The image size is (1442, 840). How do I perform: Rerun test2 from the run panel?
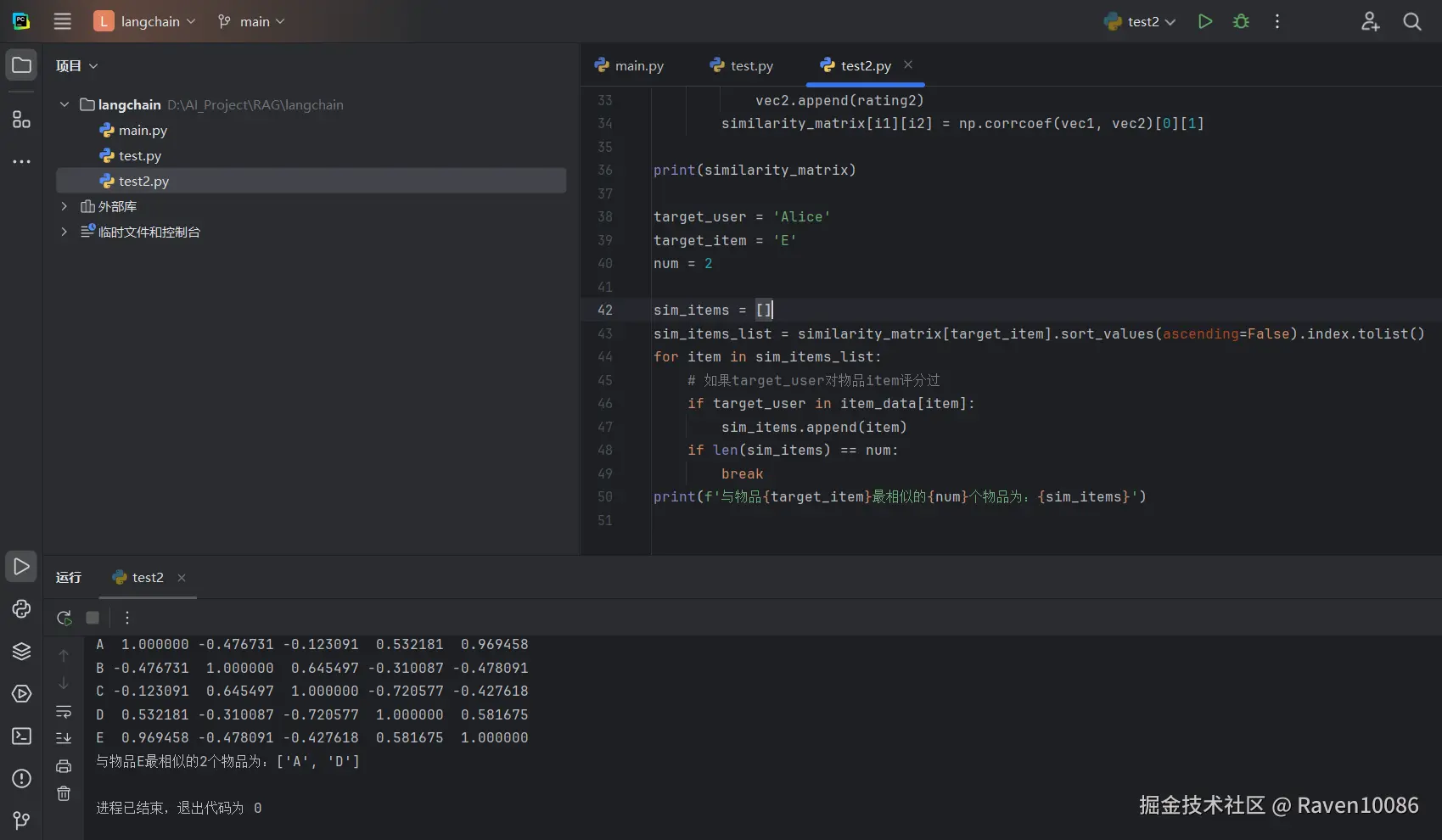coord(64,618)
